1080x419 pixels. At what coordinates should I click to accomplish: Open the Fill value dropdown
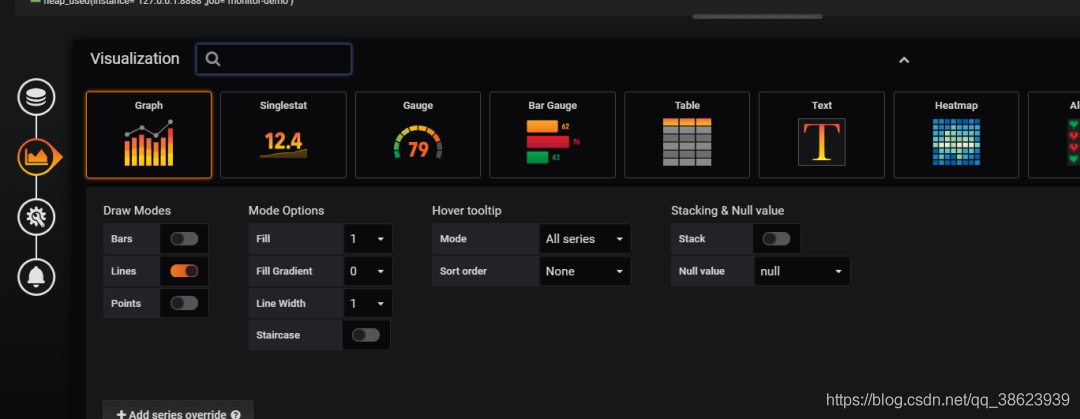pyautogui.click(x=368, y=238)
